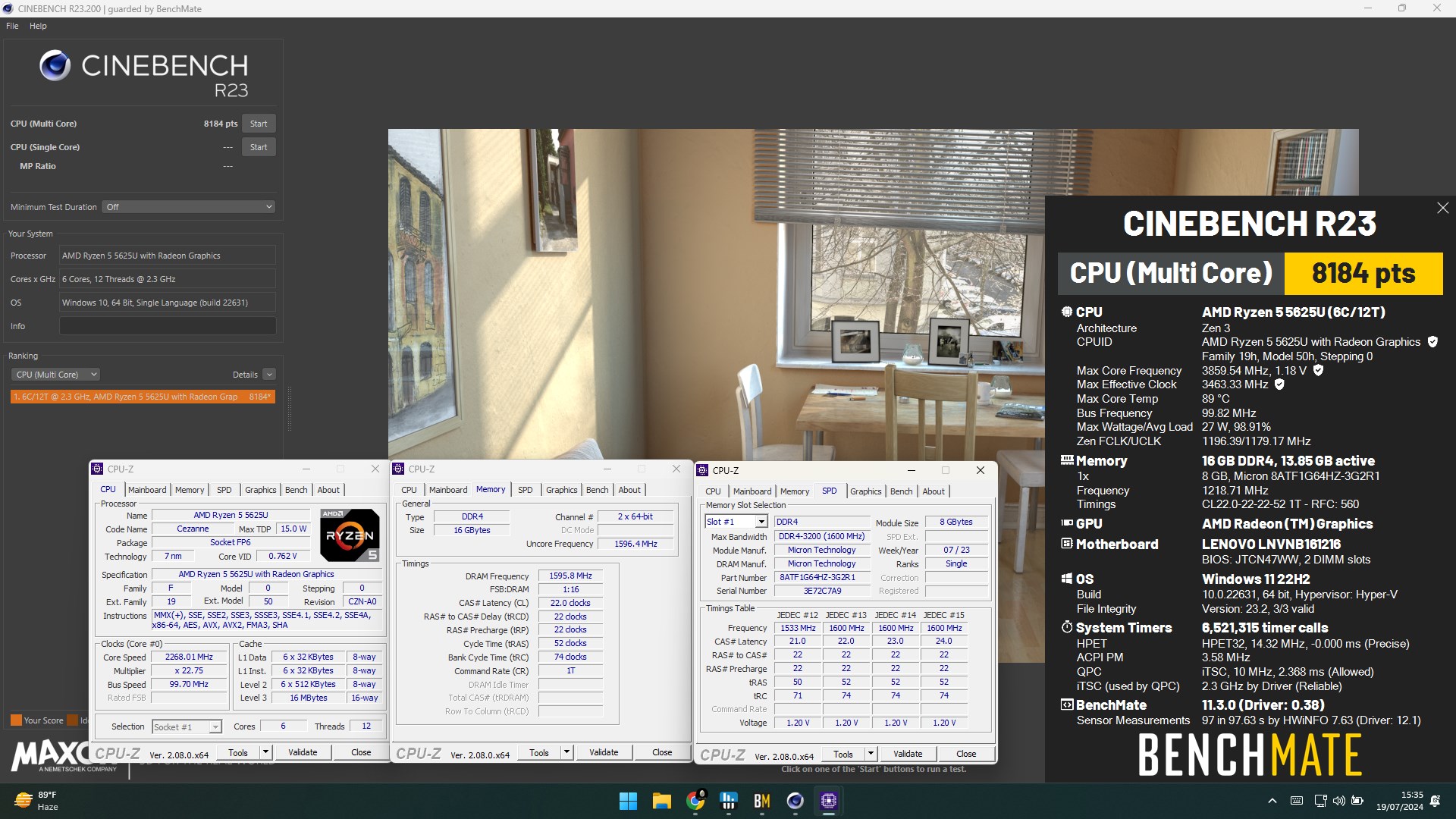Open File Explorer from the taskbar
Image resolution: width=1456 pixels, height=819 pixels.
(661, 801)
